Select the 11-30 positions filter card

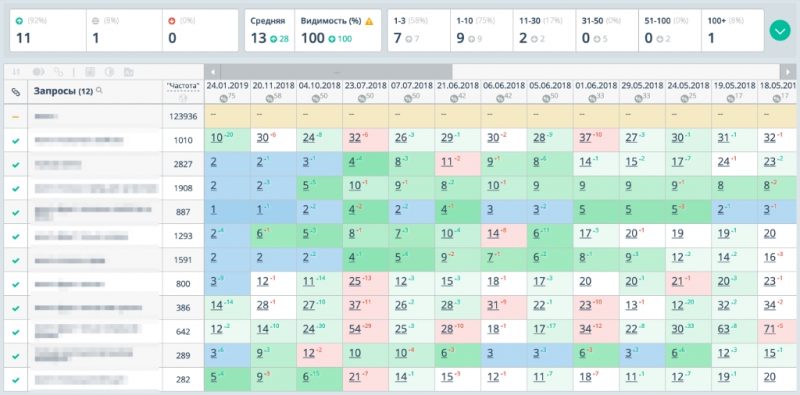point(544,31)
